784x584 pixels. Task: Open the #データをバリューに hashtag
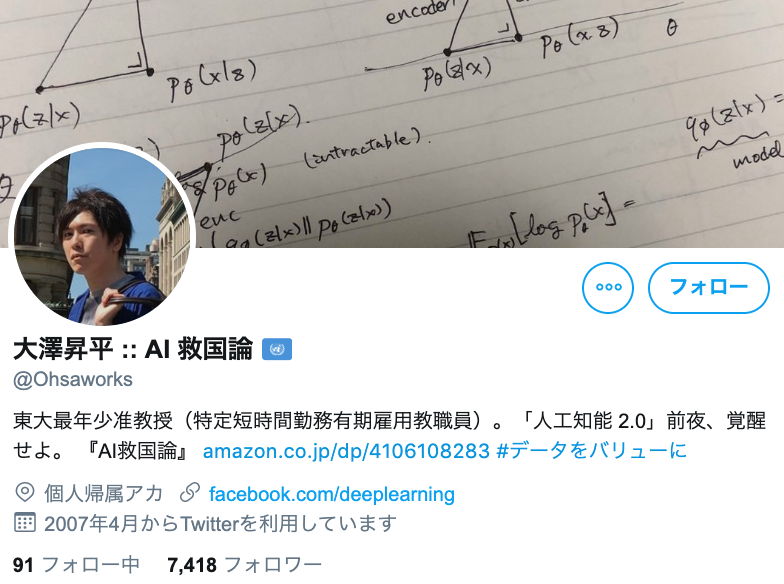[x=592, y=450]
